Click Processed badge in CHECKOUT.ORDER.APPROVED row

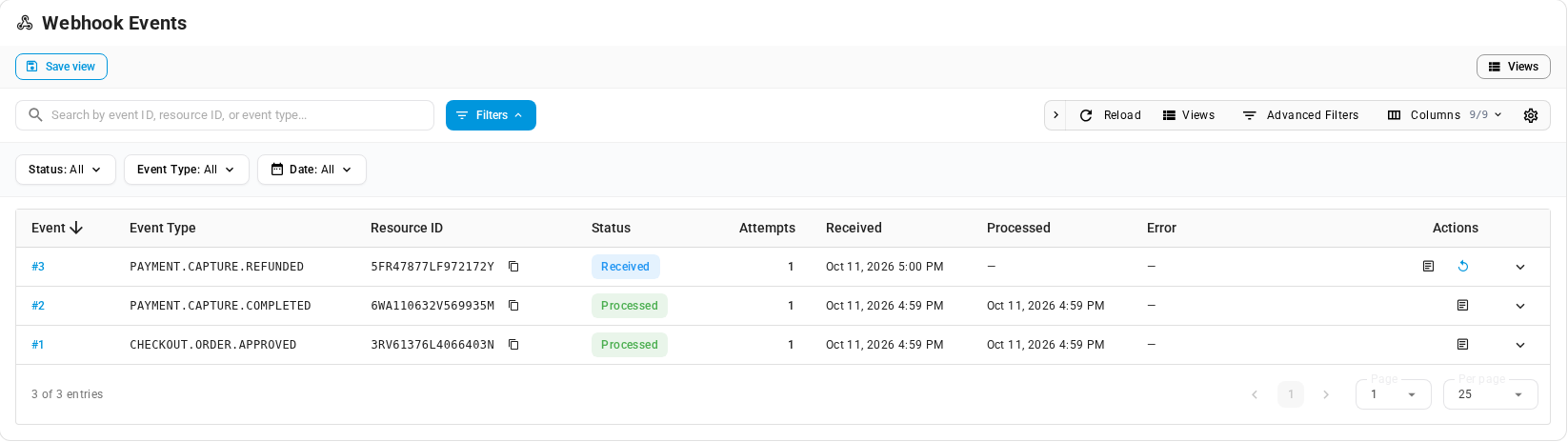click(x=630, y=345)
